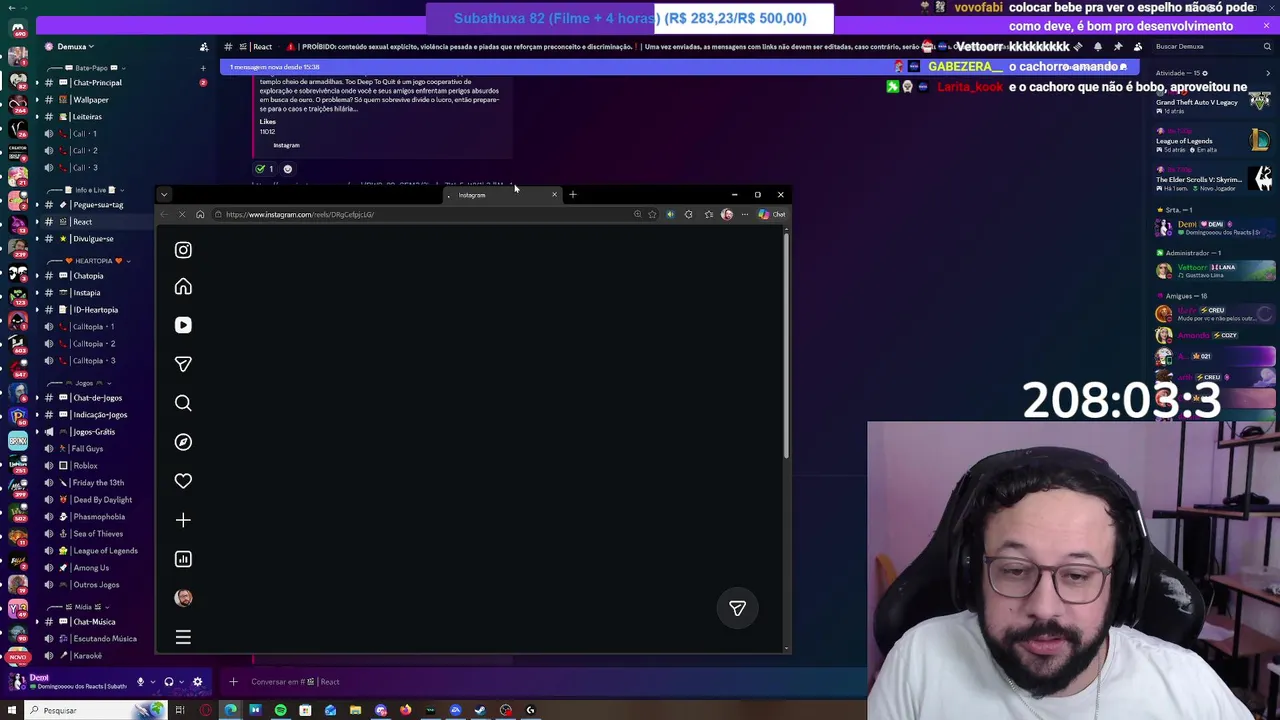Bookmark the page with the star icon

[652, 214]
